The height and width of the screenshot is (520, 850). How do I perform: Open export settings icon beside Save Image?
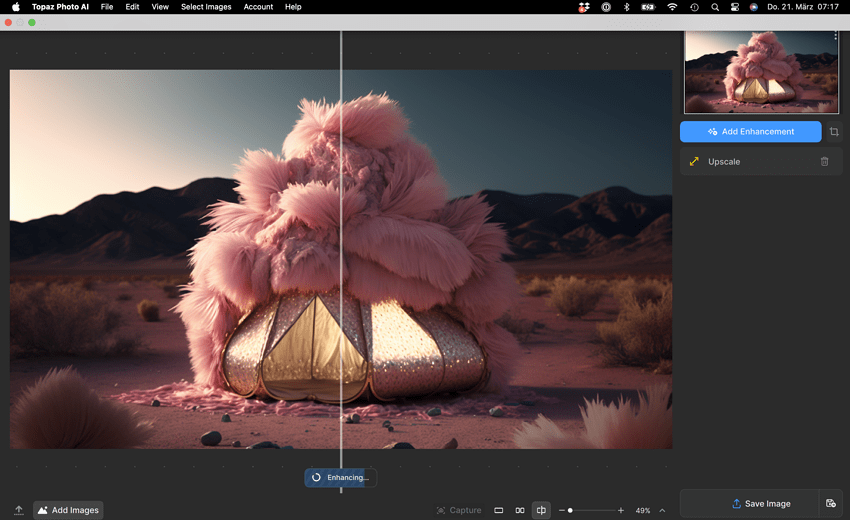click(831, 504)
